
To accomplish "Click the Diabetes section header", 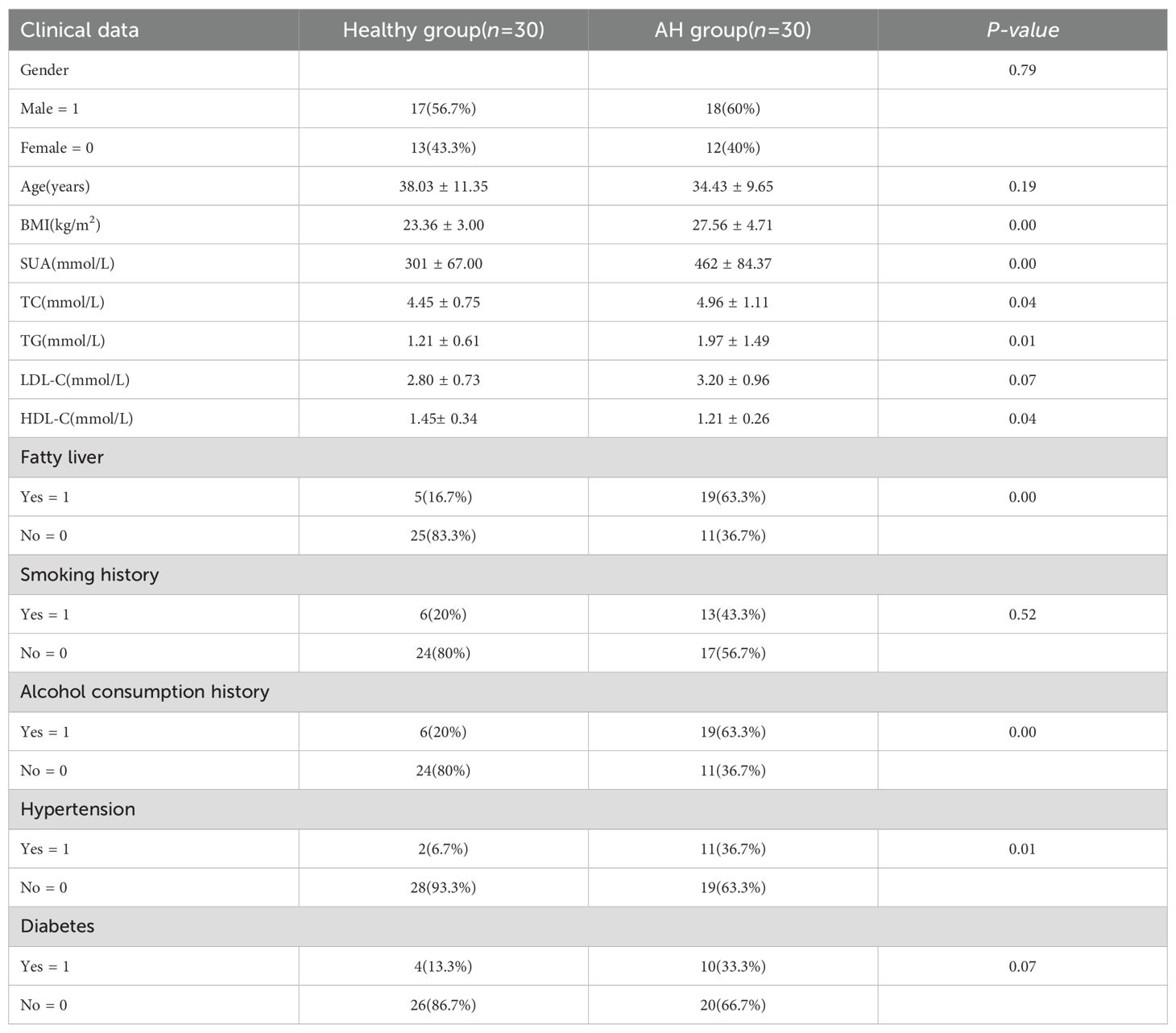I will 57,927.
